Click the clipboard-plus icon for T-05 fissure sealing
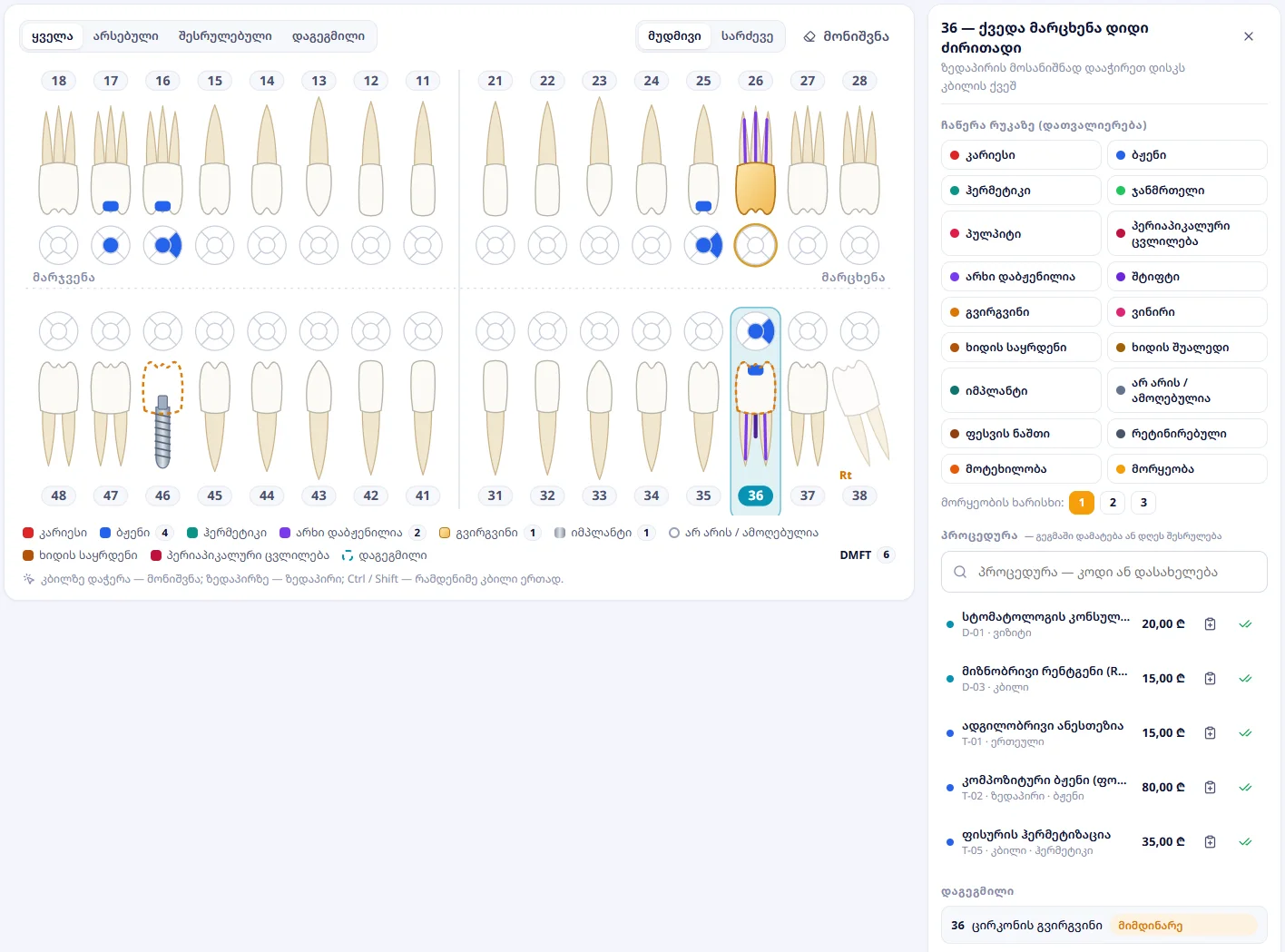 click(1210, 842)
